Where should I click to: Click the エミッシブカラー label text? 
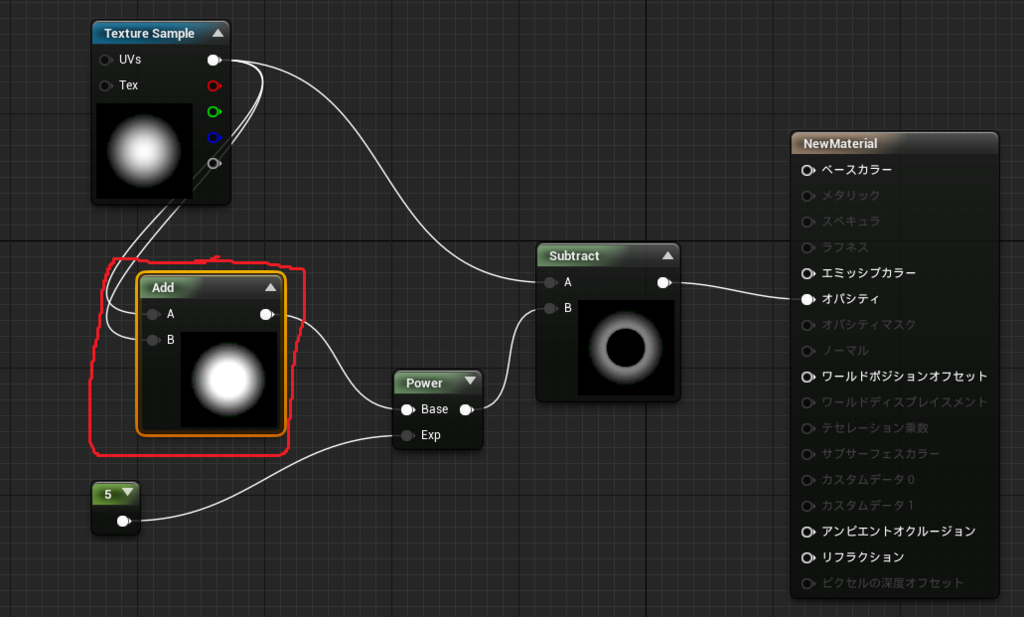tap(869, 273)
